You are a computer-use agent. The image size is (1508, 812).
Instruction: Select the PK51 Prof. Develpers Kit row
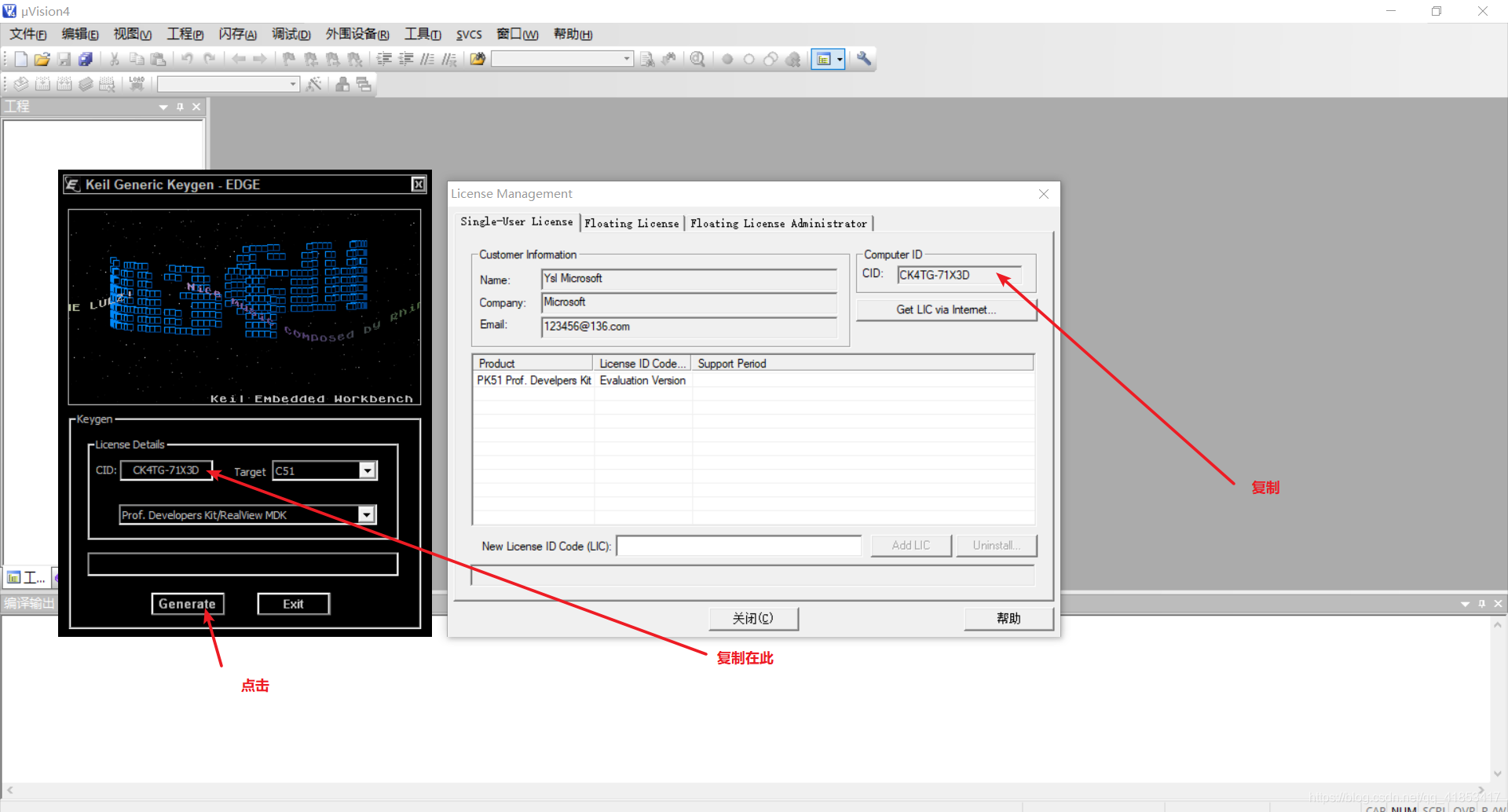(752, 380)
